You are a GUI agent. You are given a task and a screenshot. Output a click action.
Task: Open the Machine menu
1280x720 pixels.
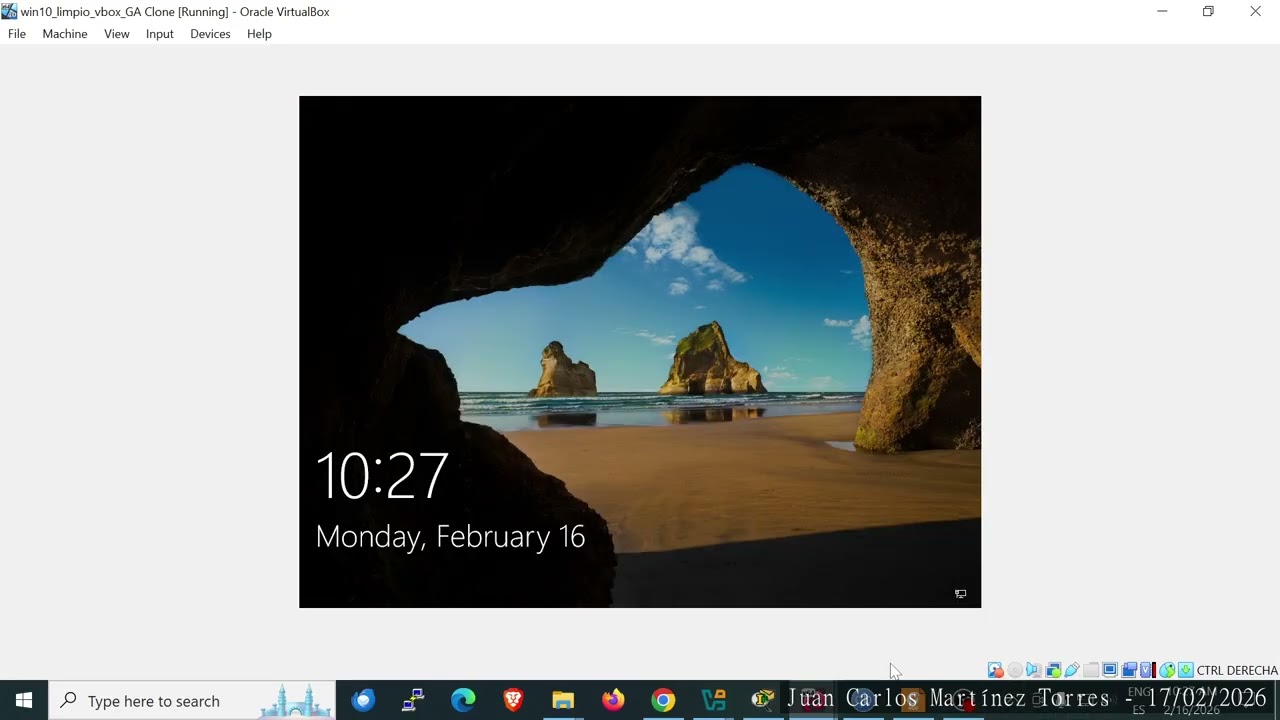click(65, 34)
